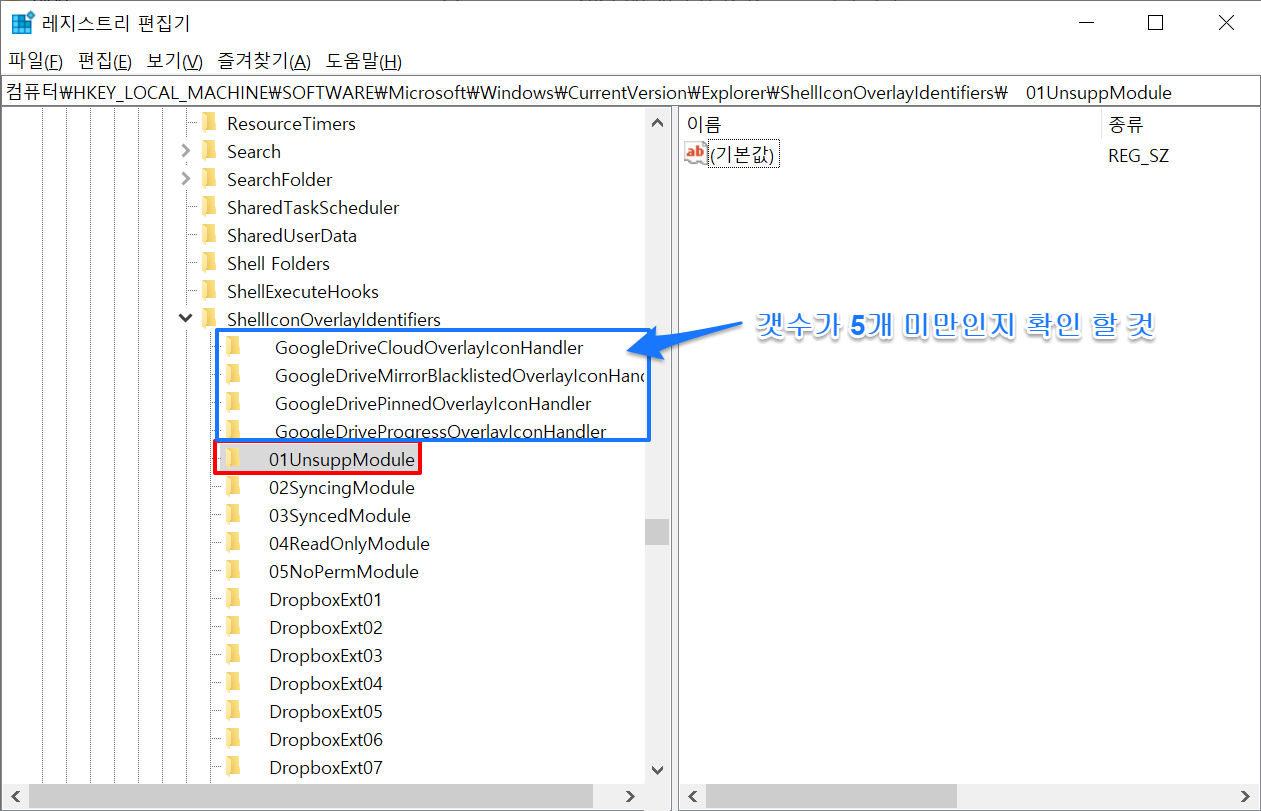Select the 02SyncingModule key label

coord(342,488)
